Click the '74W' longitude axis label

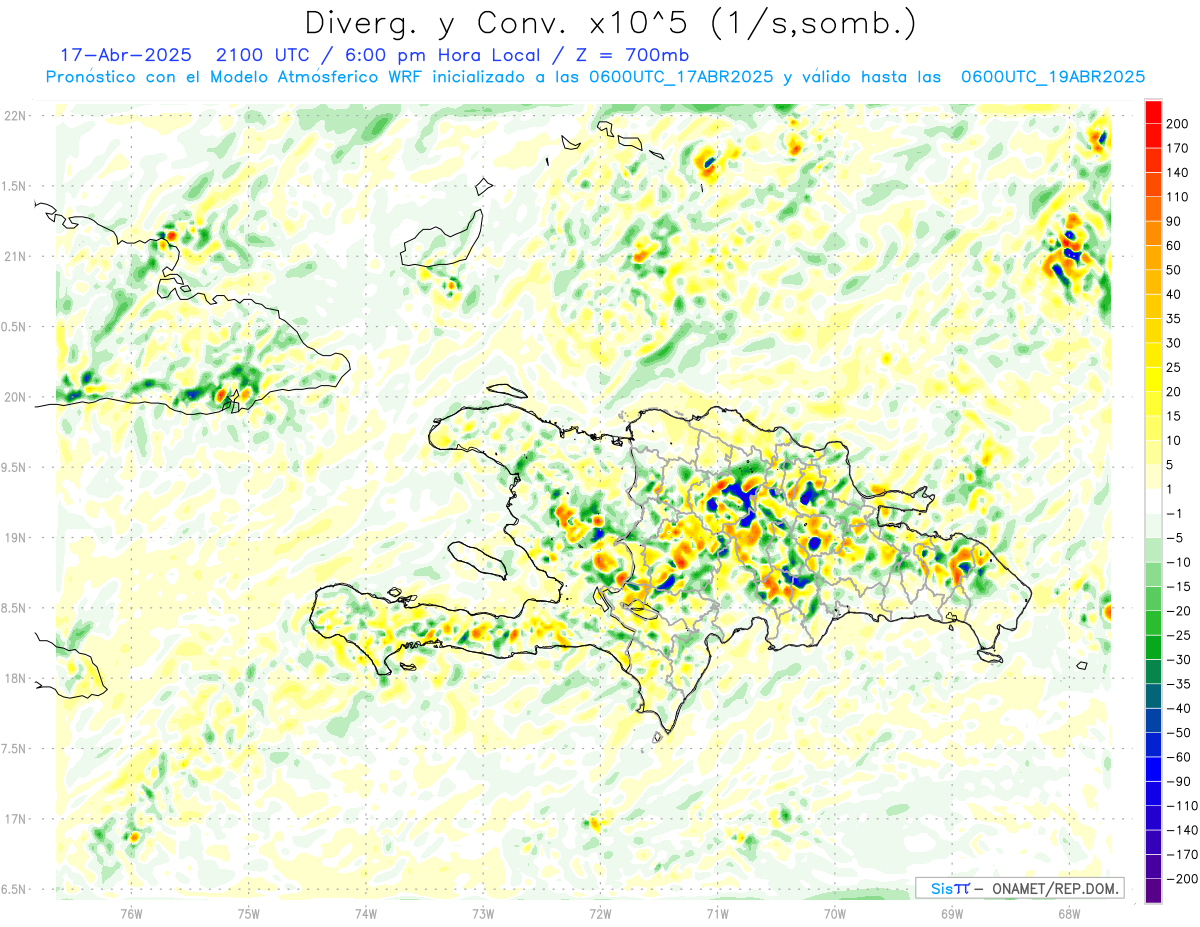tap(366, 913)
